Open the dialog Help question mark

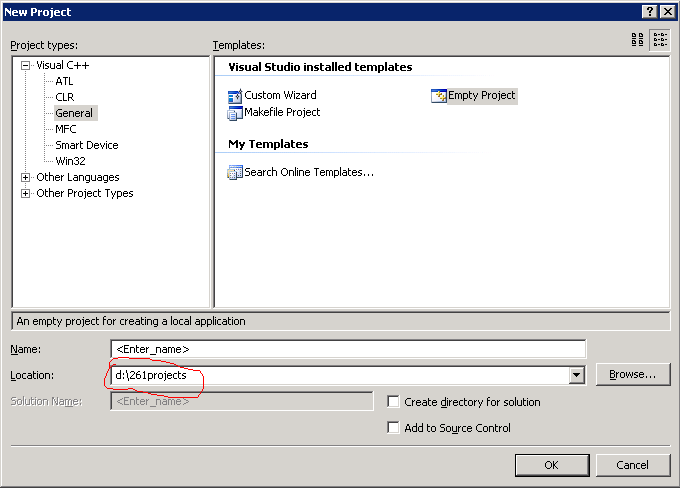(x=649, y=12)
